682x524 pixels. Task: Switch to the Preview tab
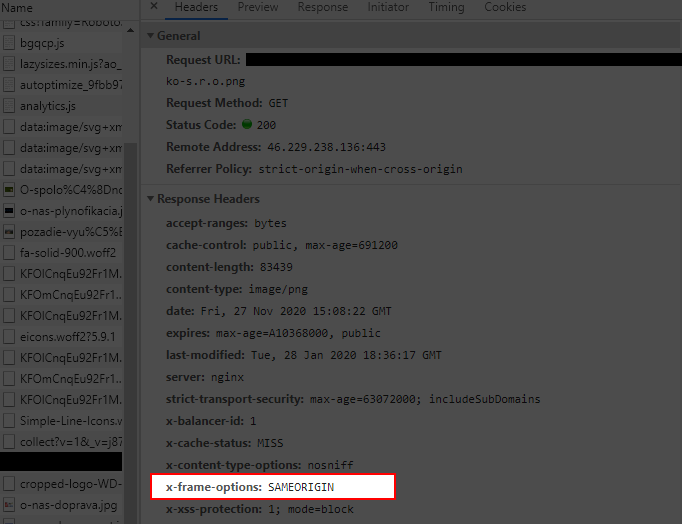coord(258,7)
